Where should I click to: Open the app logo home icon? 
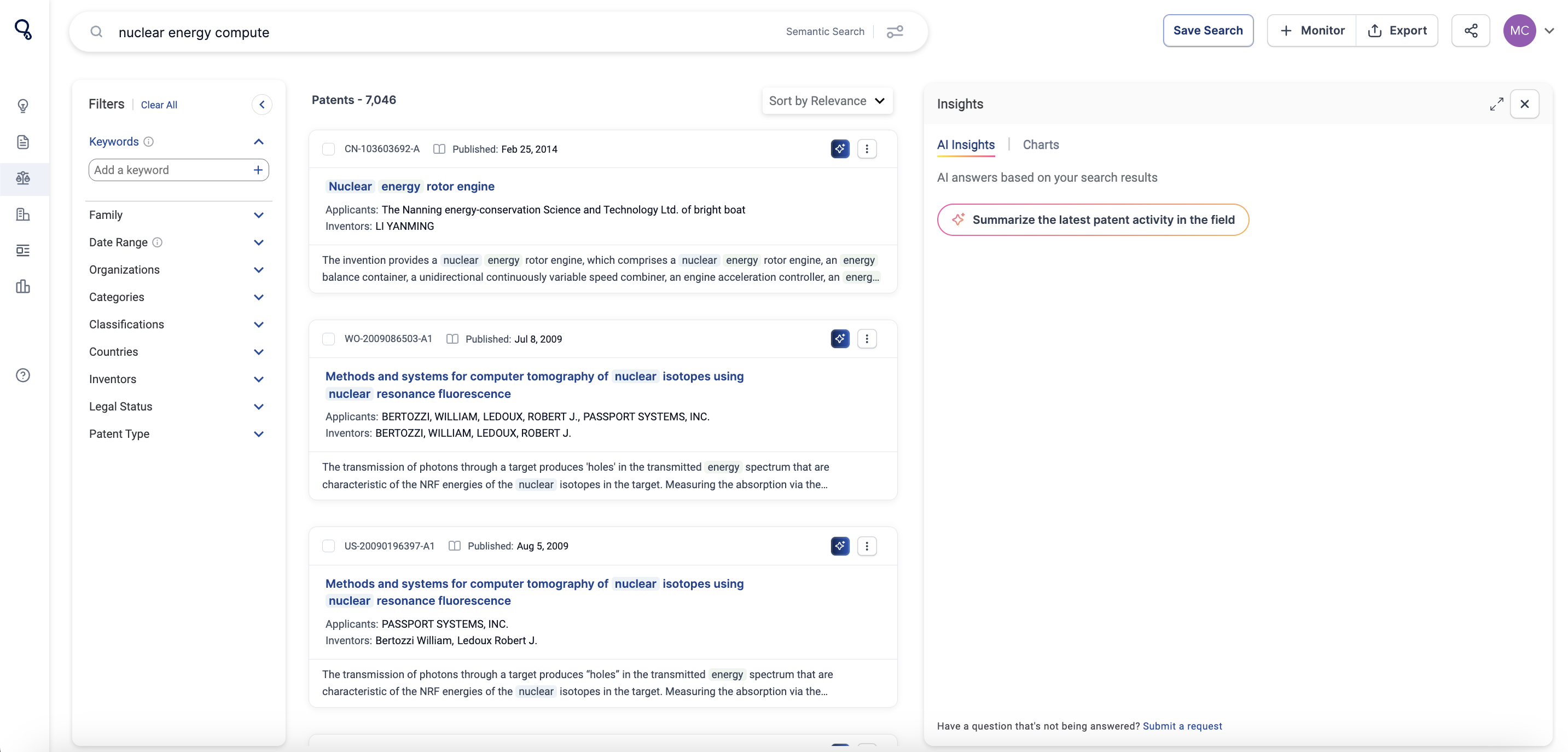point(23,29)
